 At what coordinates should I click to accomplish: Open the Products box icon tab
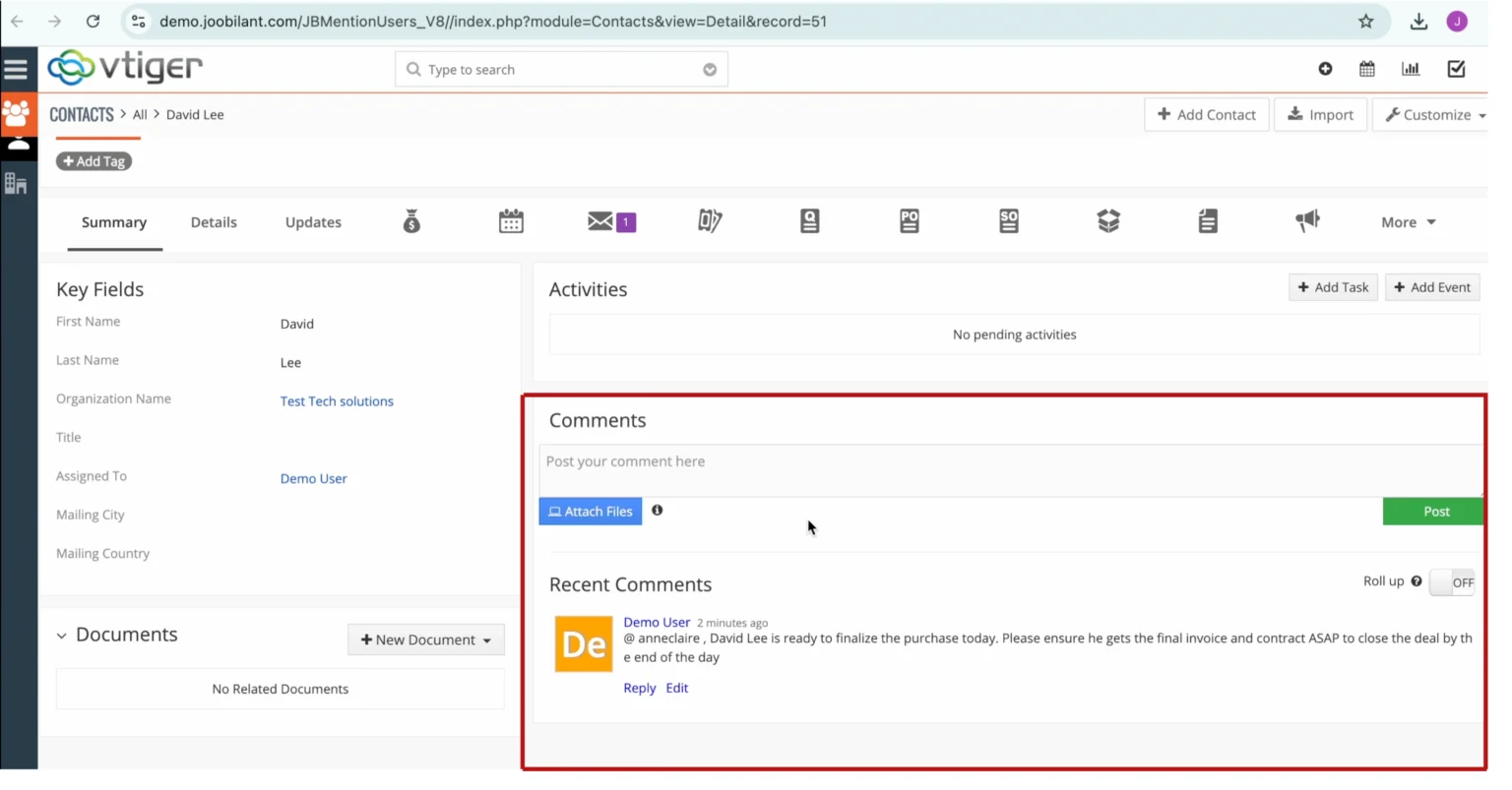(x=1108, y=221)
